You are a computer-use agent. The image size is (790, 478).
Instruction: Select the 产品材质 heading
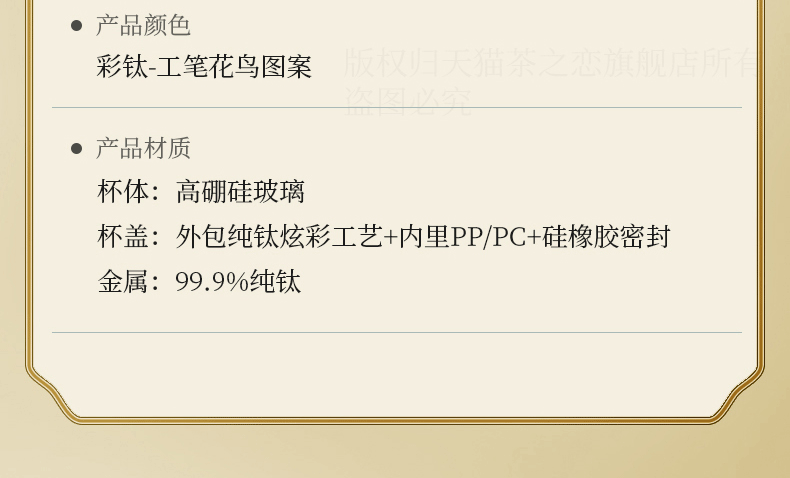pyautogui.click(x=143, y=148)
